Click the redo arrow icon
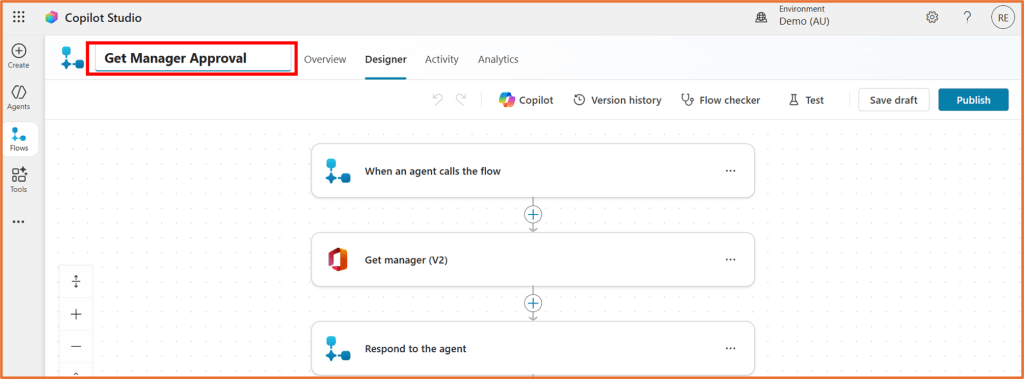 coord(460,100)
